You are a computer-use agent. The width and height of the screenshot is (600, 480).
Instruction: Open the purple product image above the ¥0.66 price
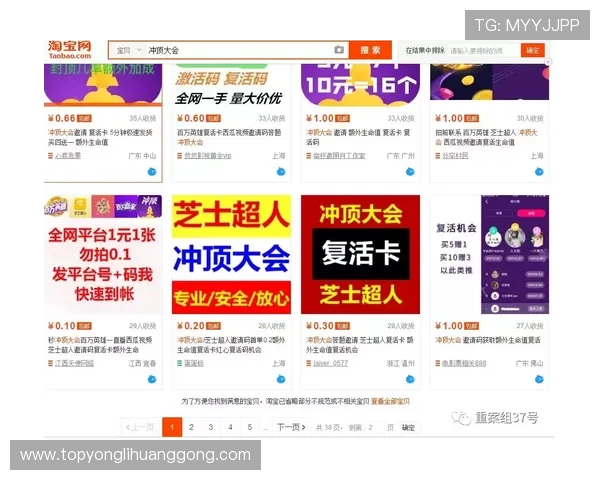click(103, 84)
